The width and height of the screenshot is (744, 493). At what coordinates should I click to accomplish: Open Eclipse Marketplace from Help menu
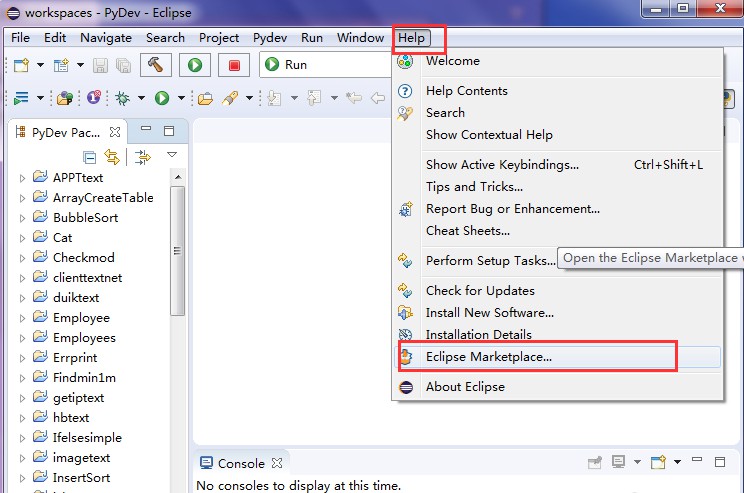(x=558, y=357)
